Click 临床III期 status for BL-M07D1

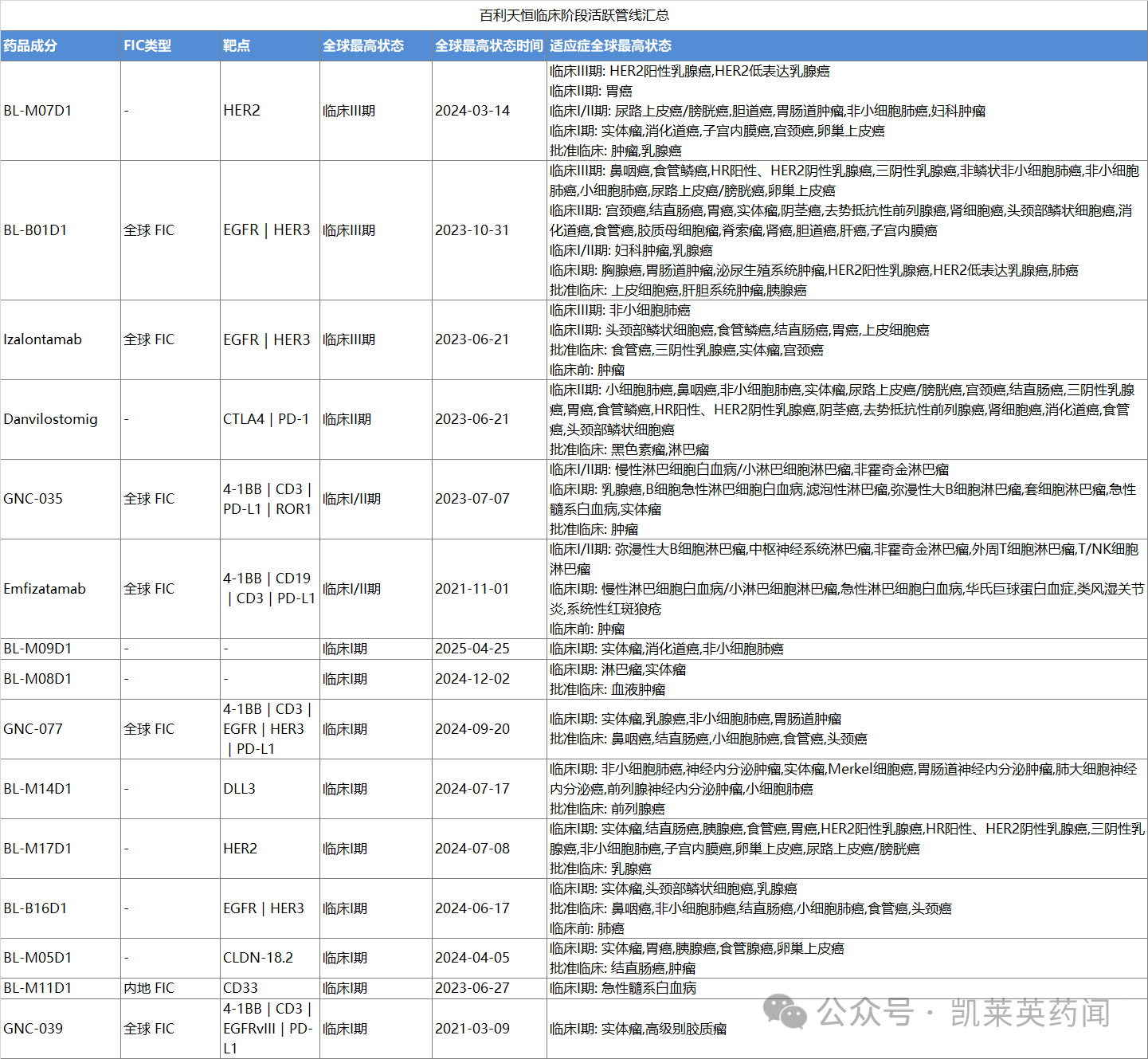(349, 111)
